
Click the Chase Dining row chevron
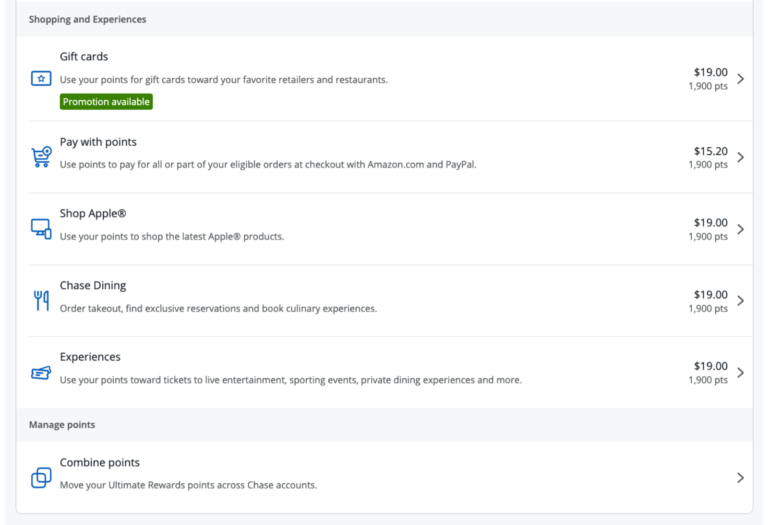click(x=741, y=301)
